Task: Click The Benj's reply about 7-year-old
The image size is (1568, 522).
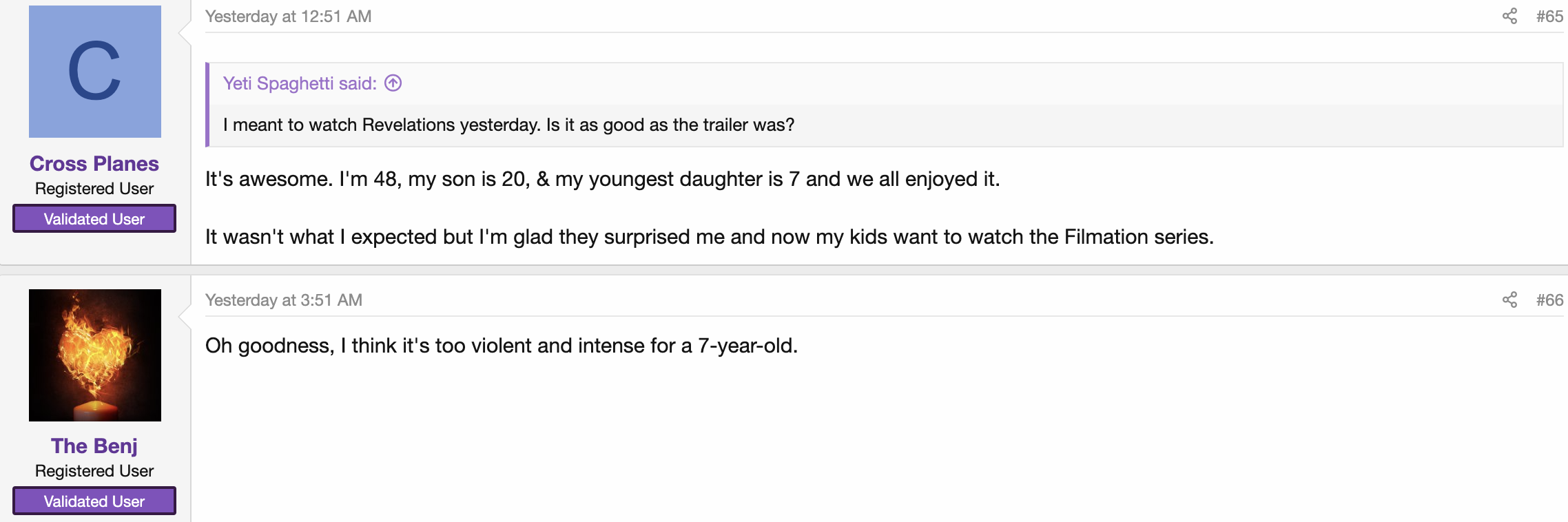Action: pyautogui.click(x=502, y=346)
